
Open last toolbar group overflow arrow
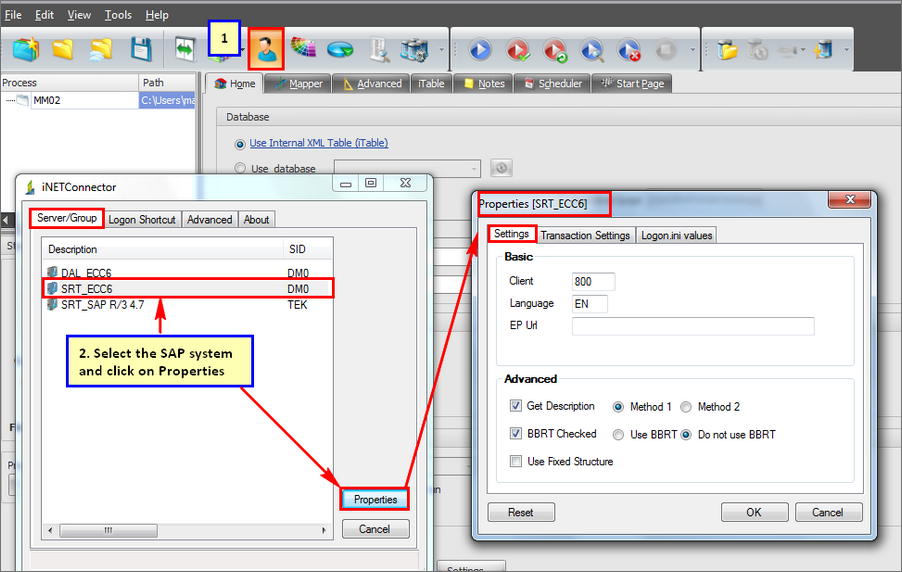[846, 50]
